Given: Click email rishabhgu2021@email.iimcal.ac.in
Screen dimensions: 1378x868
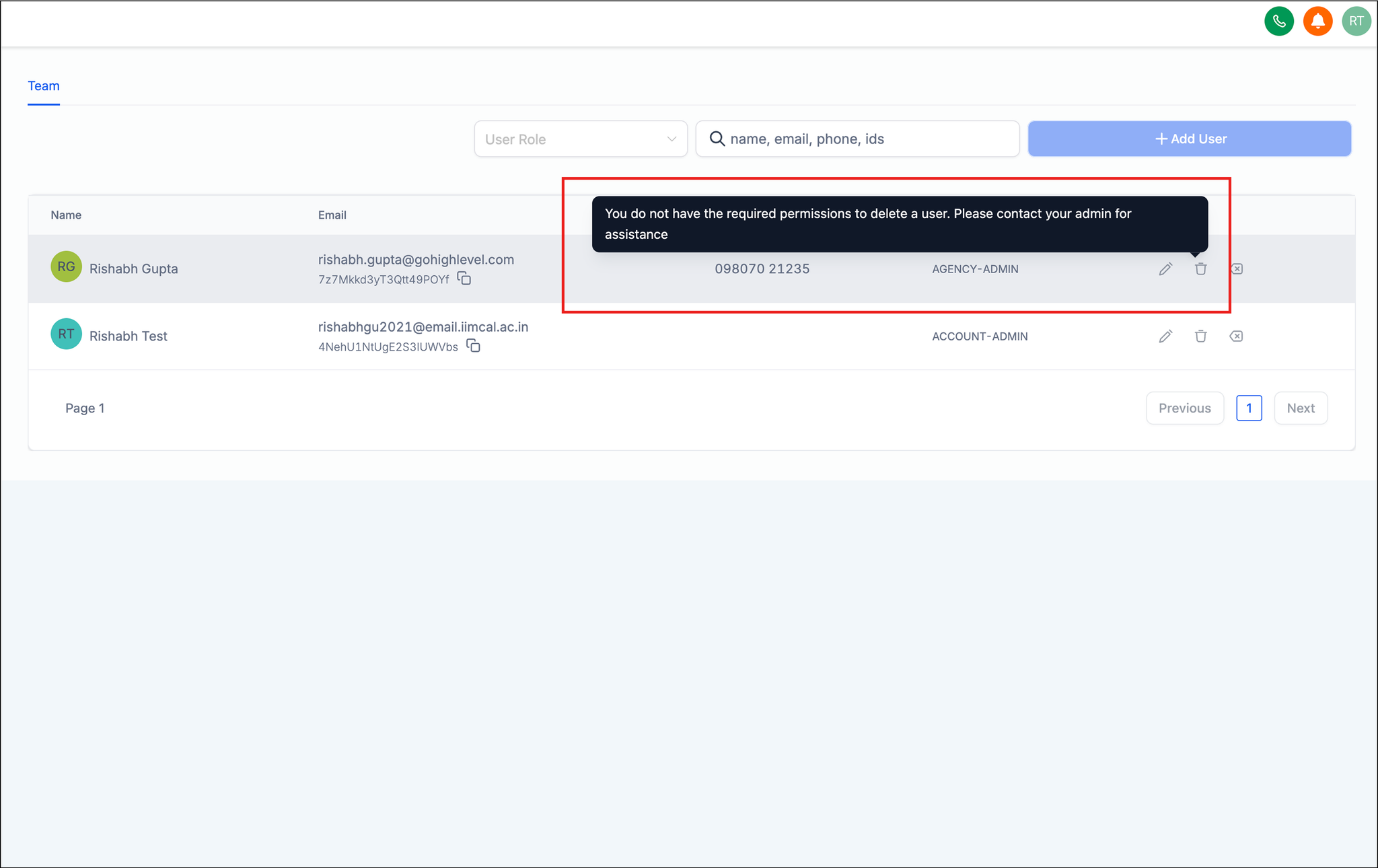Looking at the screenshot, I should pyautogui.click(x=423, y=327).
